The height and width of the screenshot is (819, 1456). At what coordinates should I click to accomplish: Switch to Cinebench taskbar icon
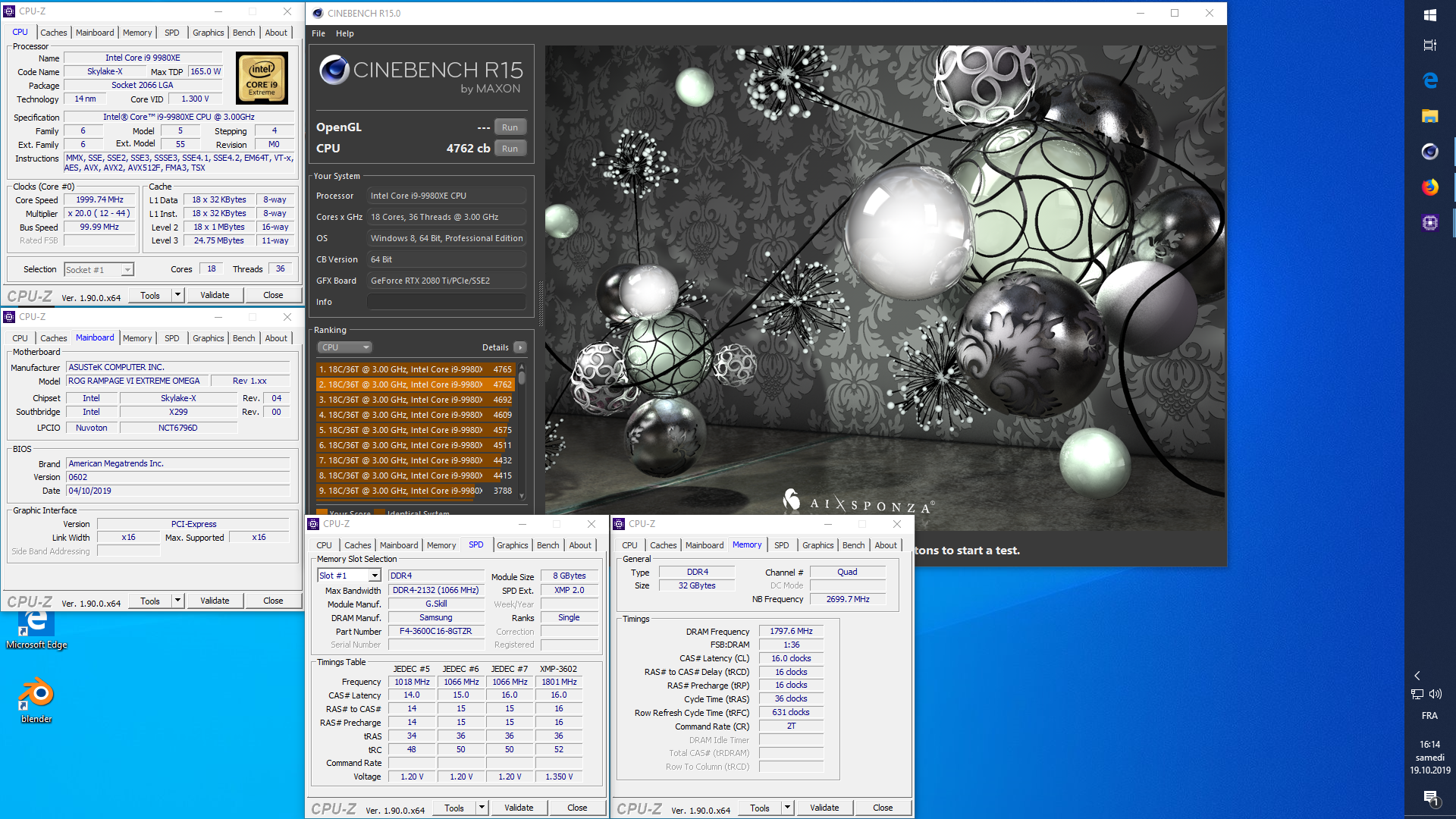(x=1429, y=152)
